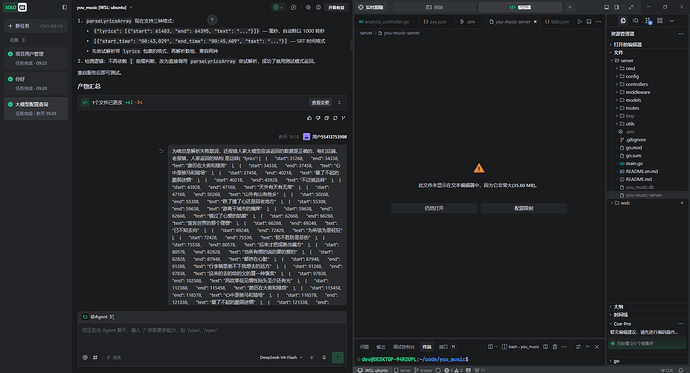Image resolution: width=690 pixels, height=373 pixels.
Task: Open README.md in the file tree
Action: pos(639,179)
